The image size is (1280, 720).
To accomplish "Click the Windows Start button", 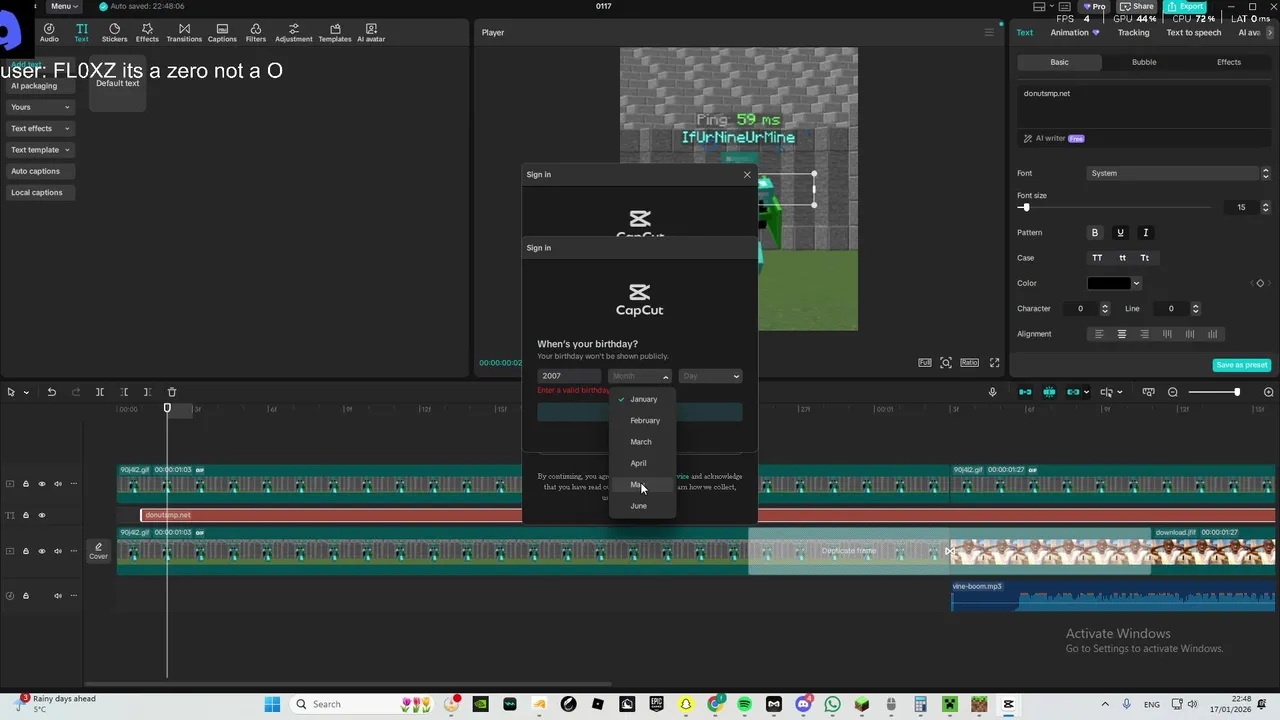I will [x=272, y=704].
